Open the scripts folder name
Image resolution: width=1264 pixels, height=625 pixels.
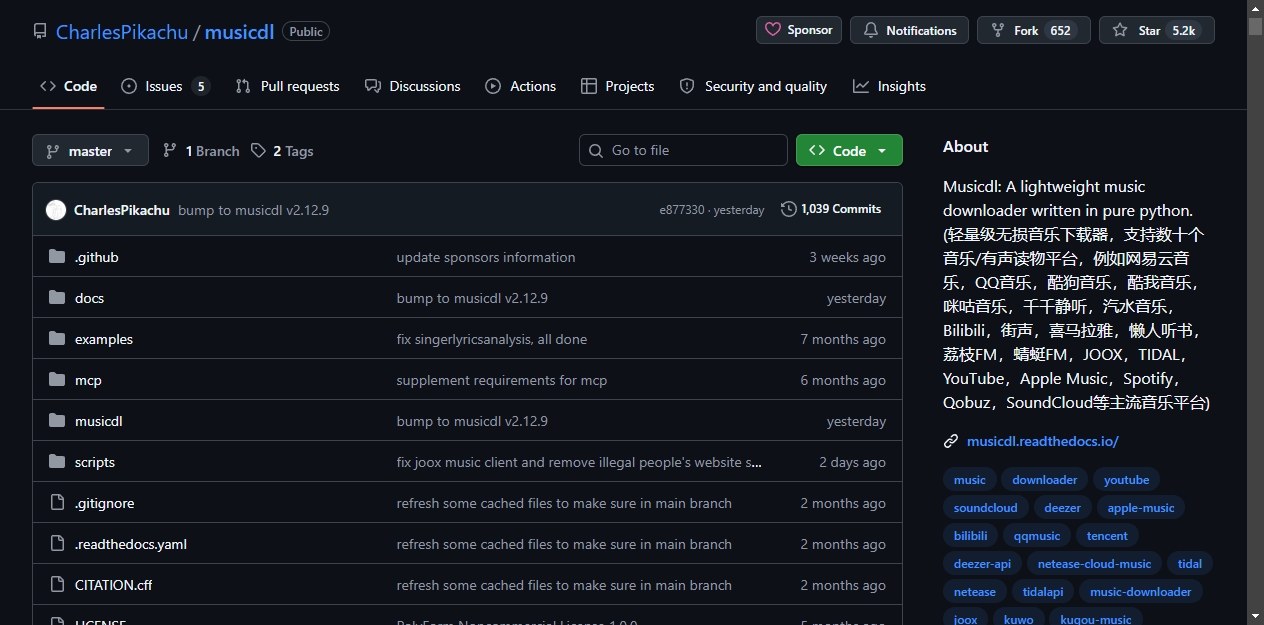coord(95,462)
